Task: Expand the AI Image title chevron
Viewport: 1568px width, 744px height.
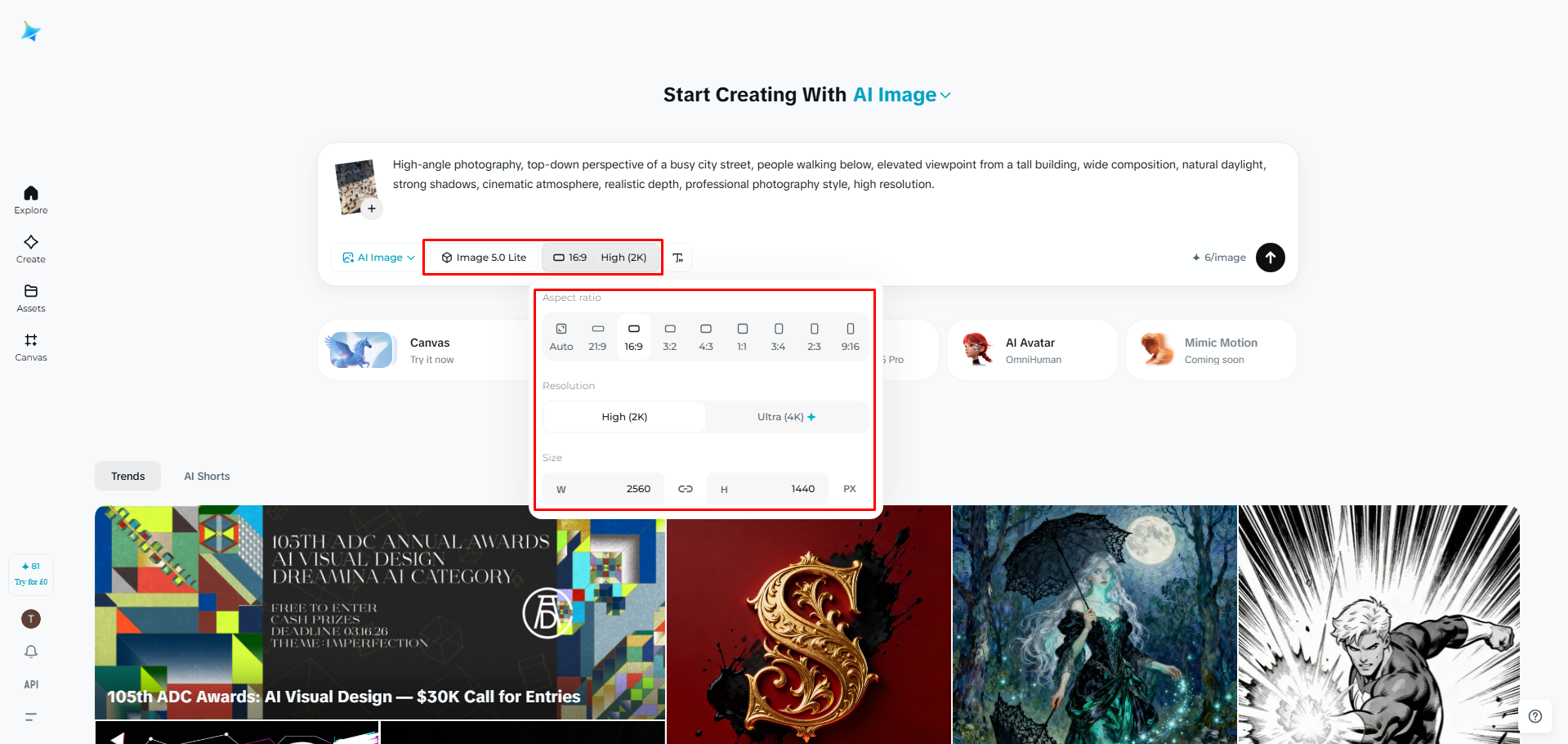Action: (x=945, y=96)
